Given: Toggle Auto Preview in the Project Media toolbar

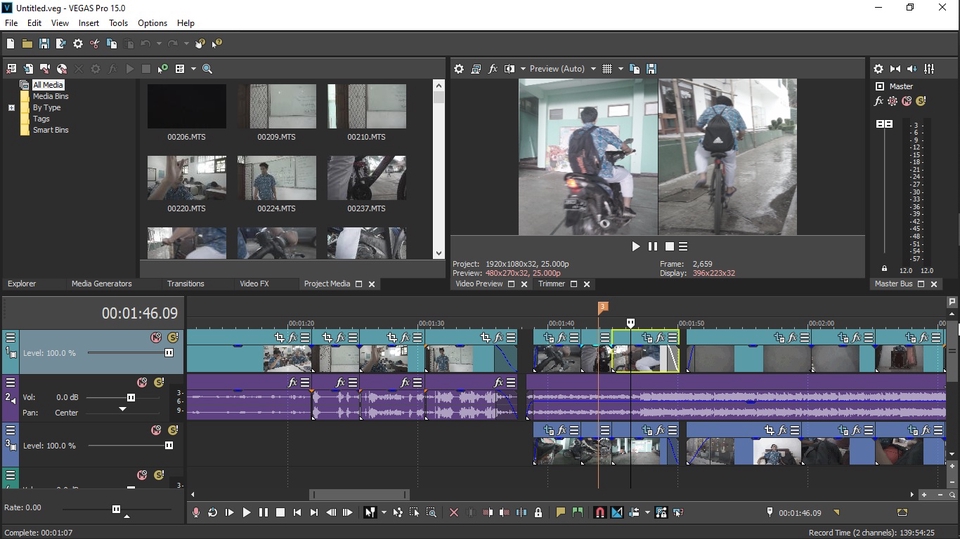Looking at the screenshot, I should pos(162,69).
